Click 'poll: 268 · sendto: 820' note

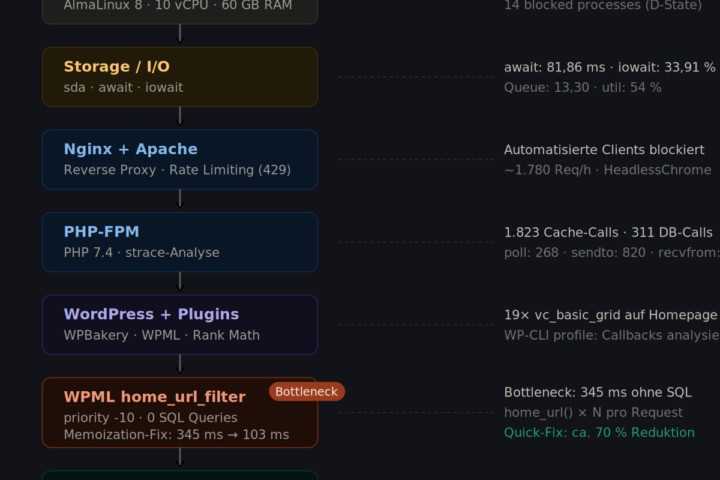[575, 253]
